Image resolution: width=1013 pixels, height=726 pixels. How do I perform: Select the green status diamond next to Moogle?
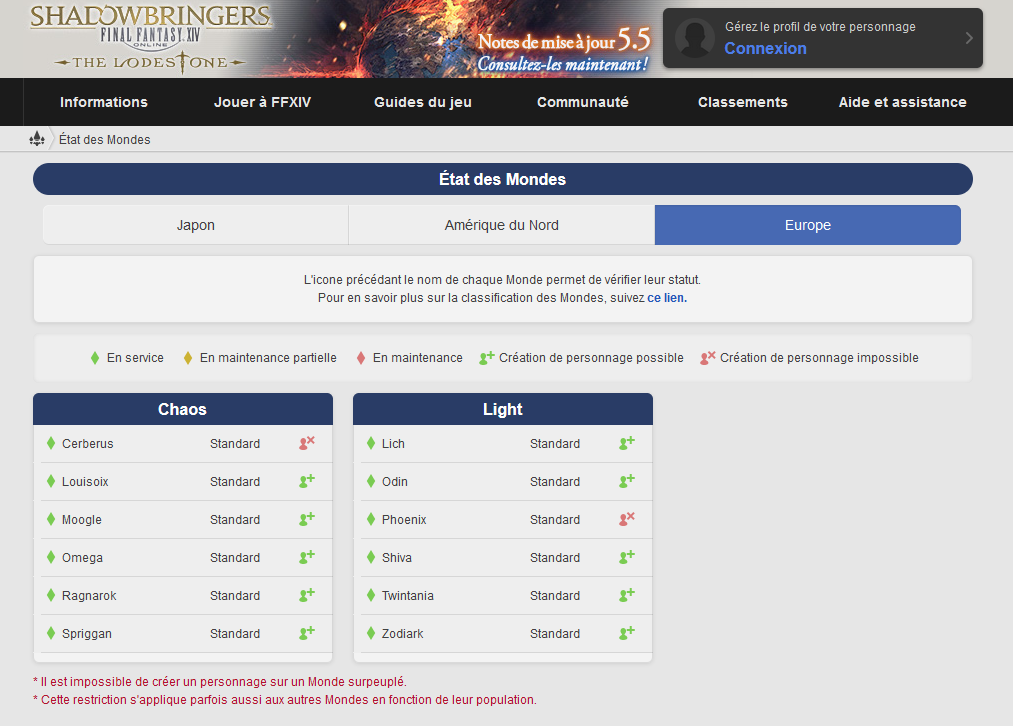49,519
